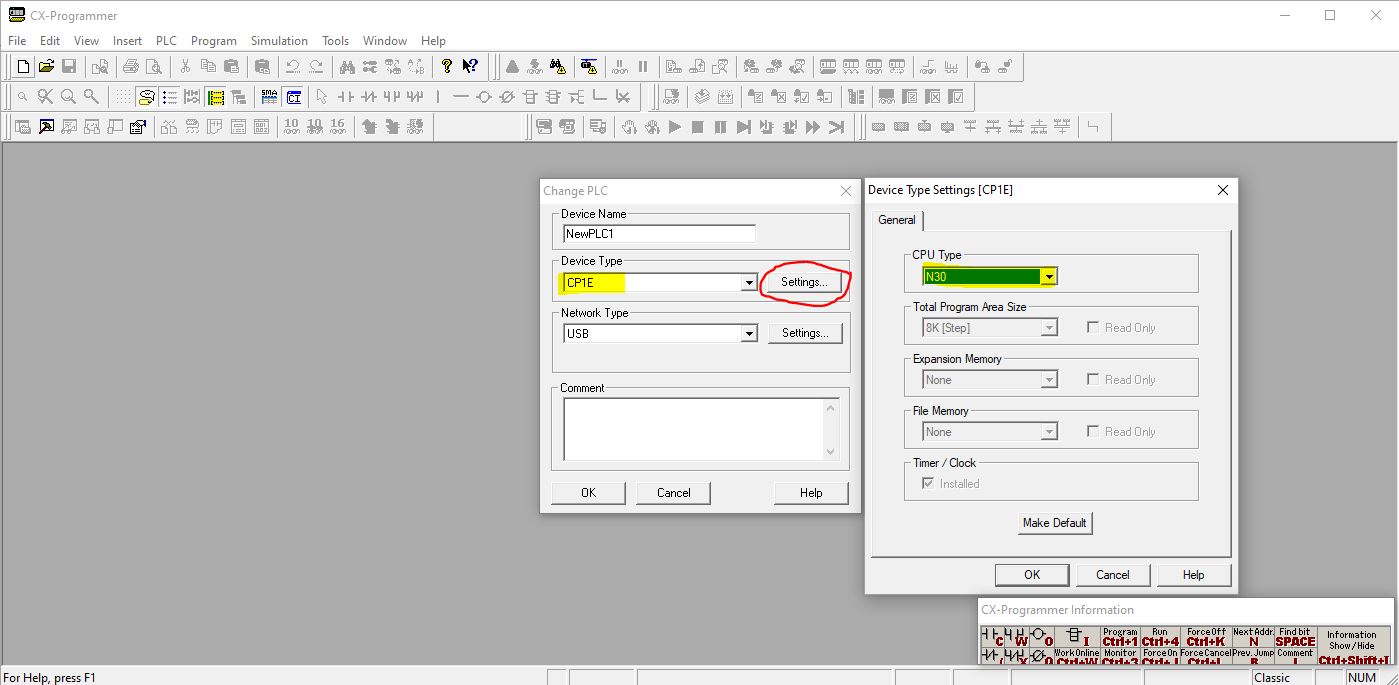Click the Redo arrow toolbar icon

(315, 67)
